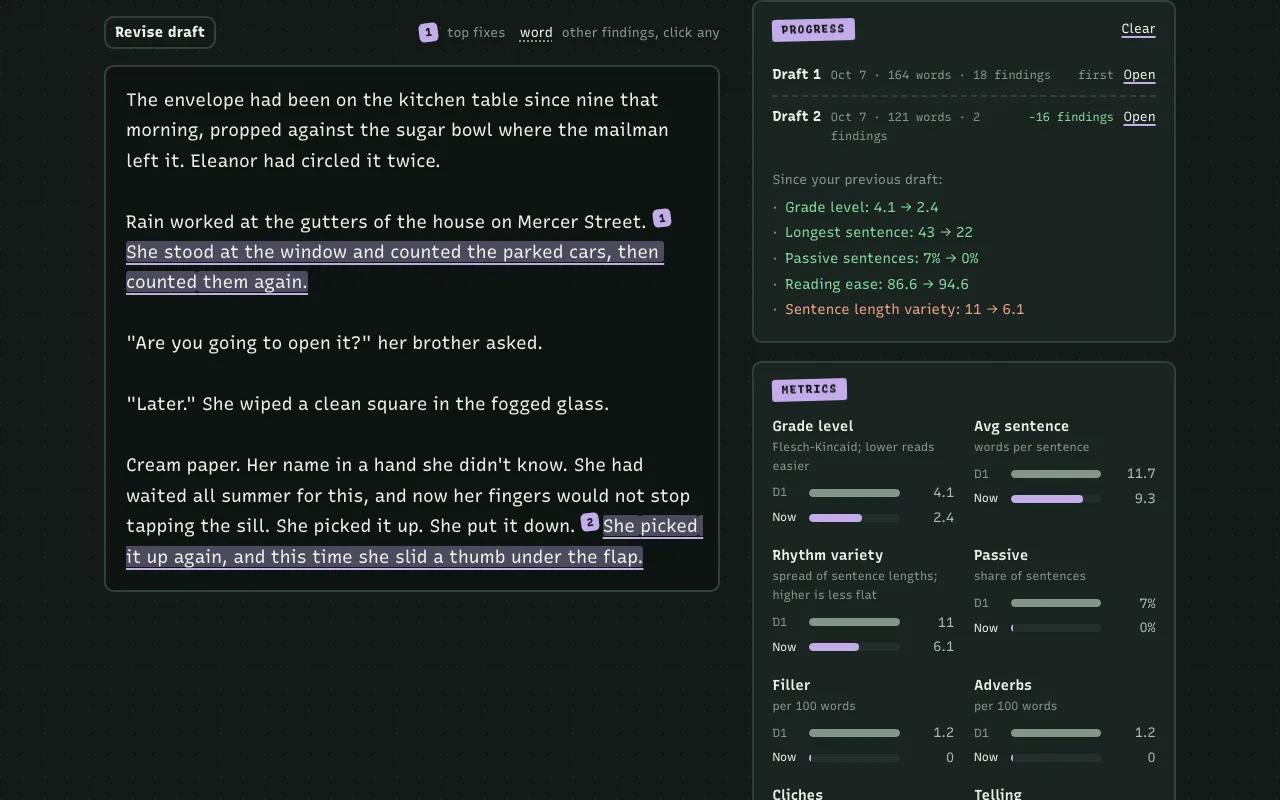
Task: Click "Passive sentences: 7% → 0%" line
Action: click(x=882, y=258)
